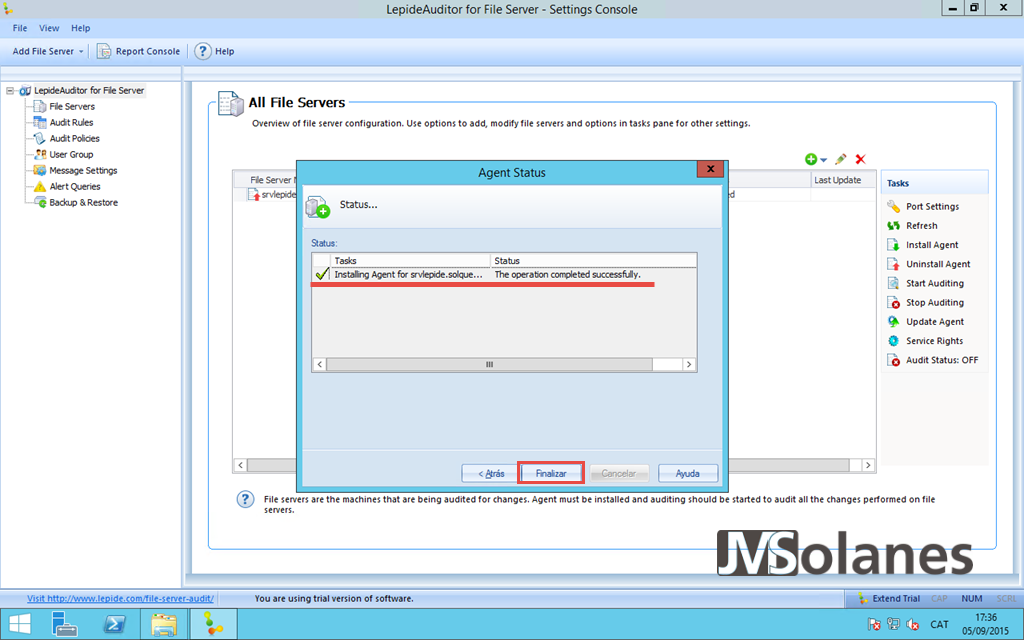This screenshot has width=1024, height=640.
Task: Select Backup & Restore tree node
Action: click(x=84, y=202)
